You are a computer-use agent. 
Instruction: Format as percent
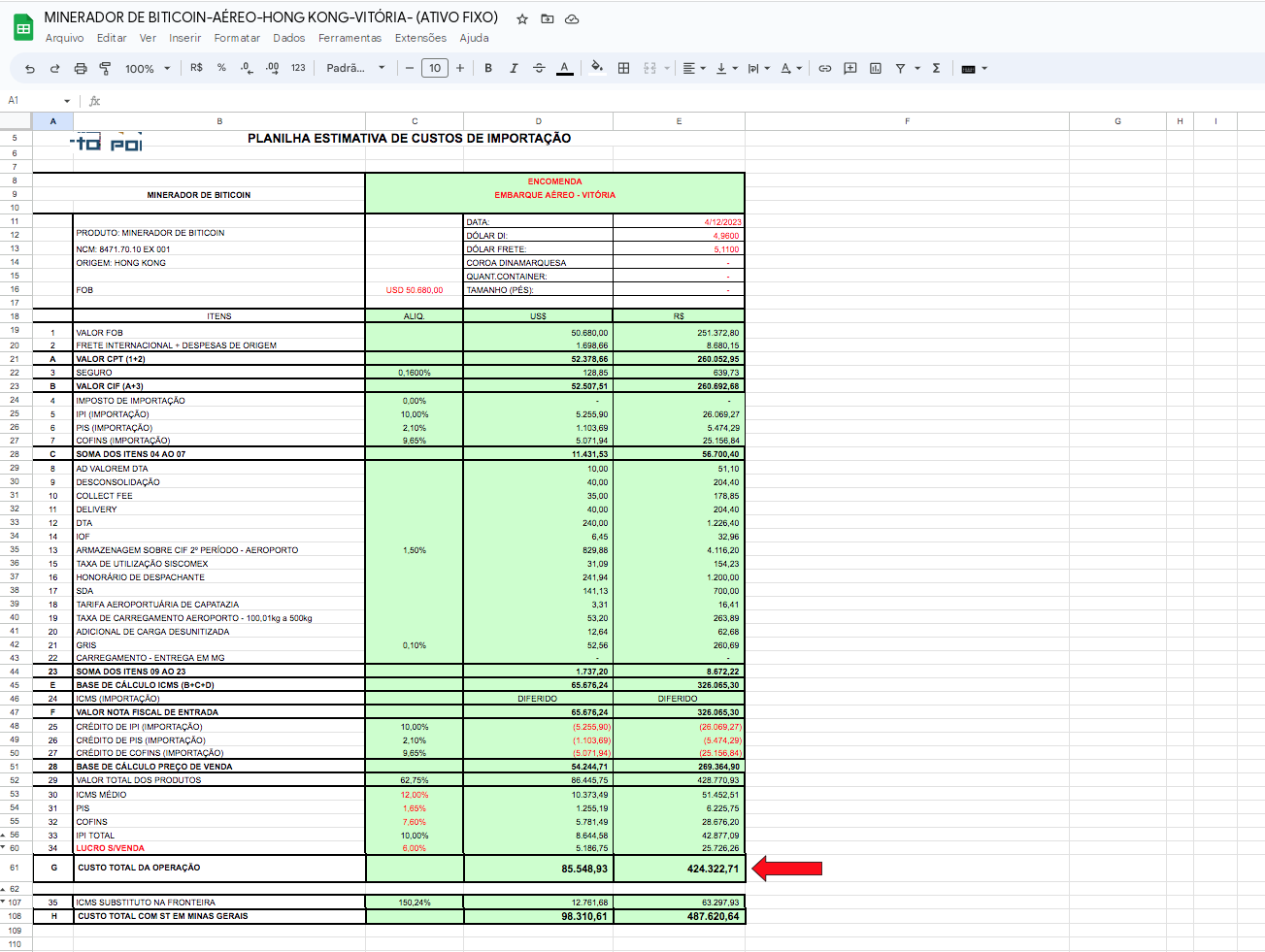pyautogui.click(x=221, y=68)
